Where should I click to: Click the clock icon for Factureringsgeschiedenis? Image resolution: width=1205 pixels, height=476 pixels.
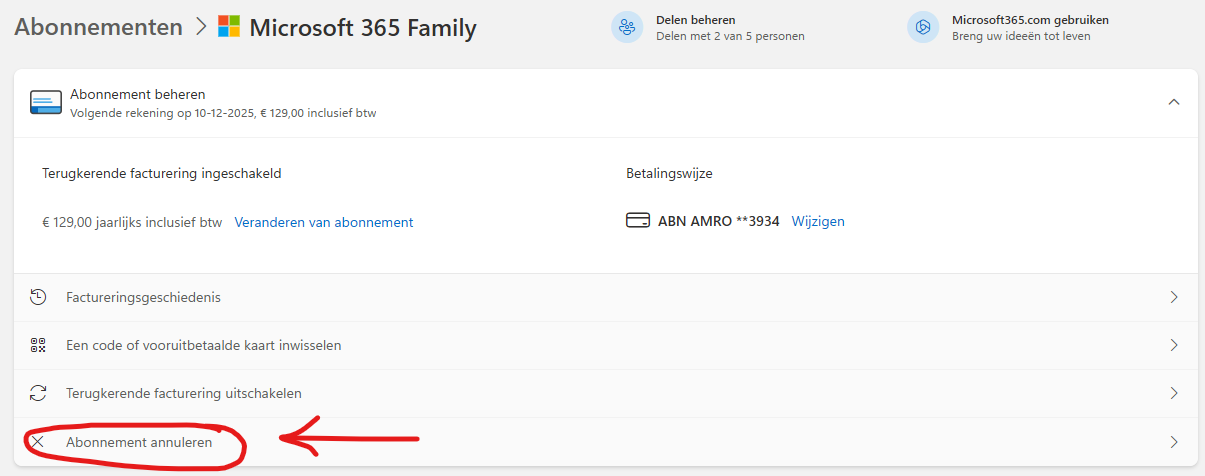point(38,297)
